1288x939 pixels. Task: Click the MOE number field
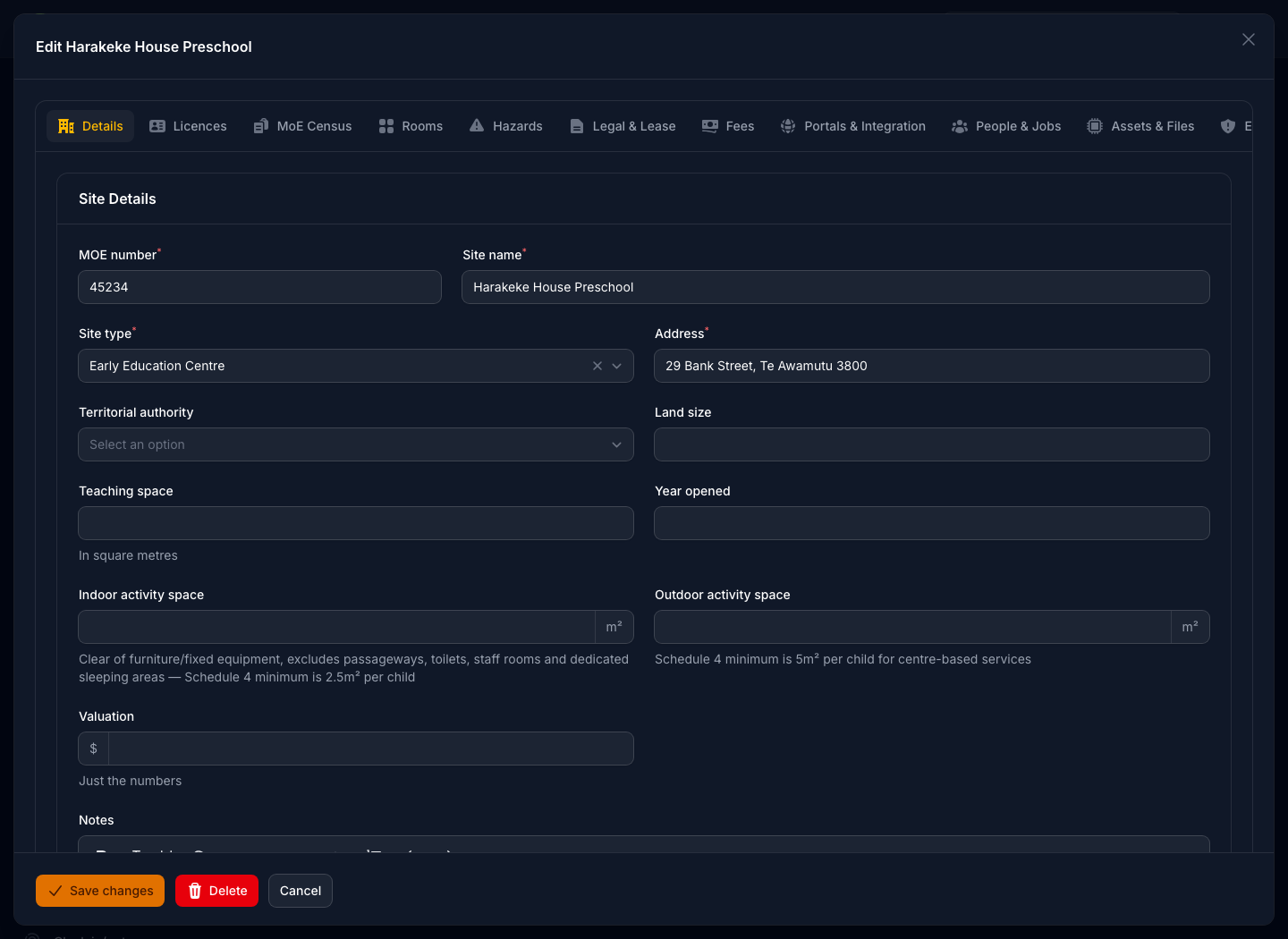click(x=260, y=287)
